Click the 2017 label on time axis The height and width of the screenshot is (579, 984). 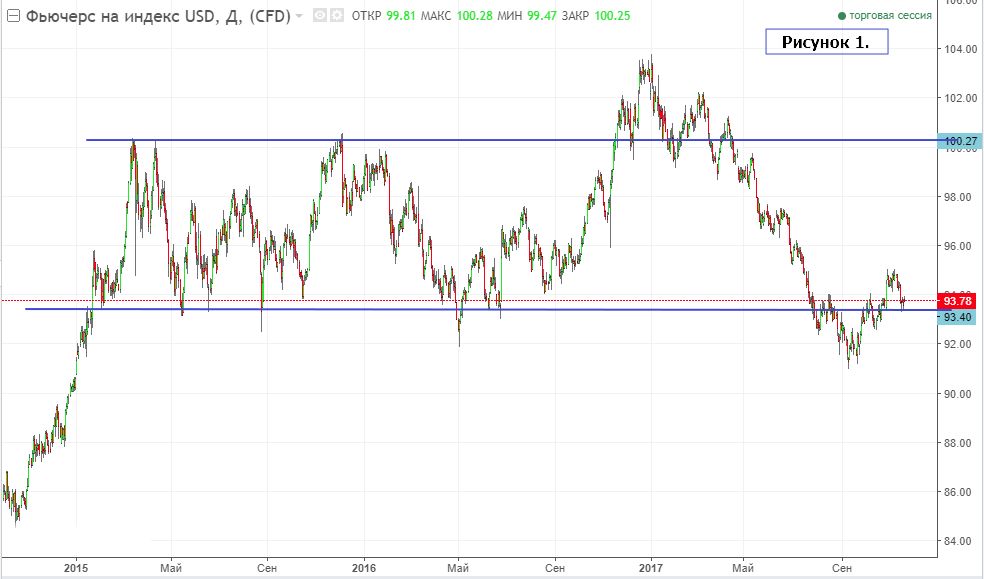tap(651, 567)
